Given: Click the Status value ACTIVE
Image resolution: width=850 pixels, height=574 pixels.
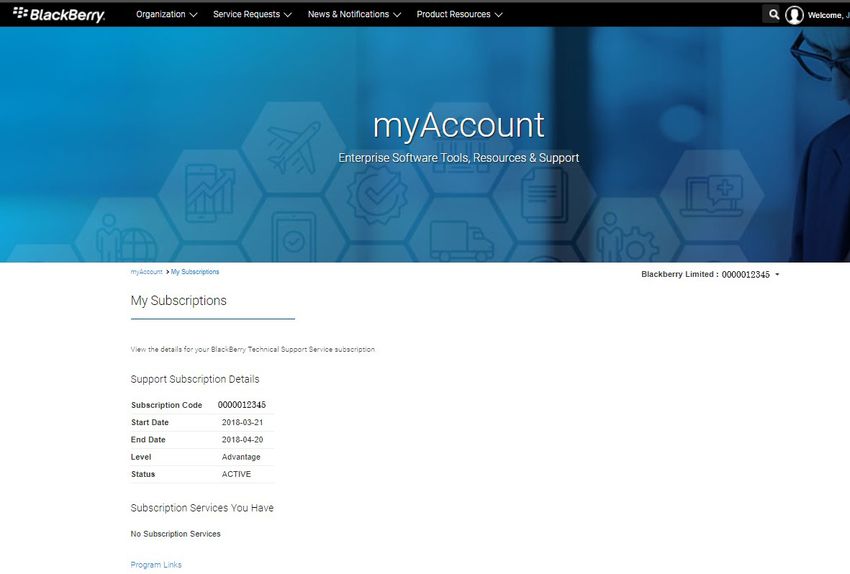Looking at the screenshot, I should (x=236, y=474).
